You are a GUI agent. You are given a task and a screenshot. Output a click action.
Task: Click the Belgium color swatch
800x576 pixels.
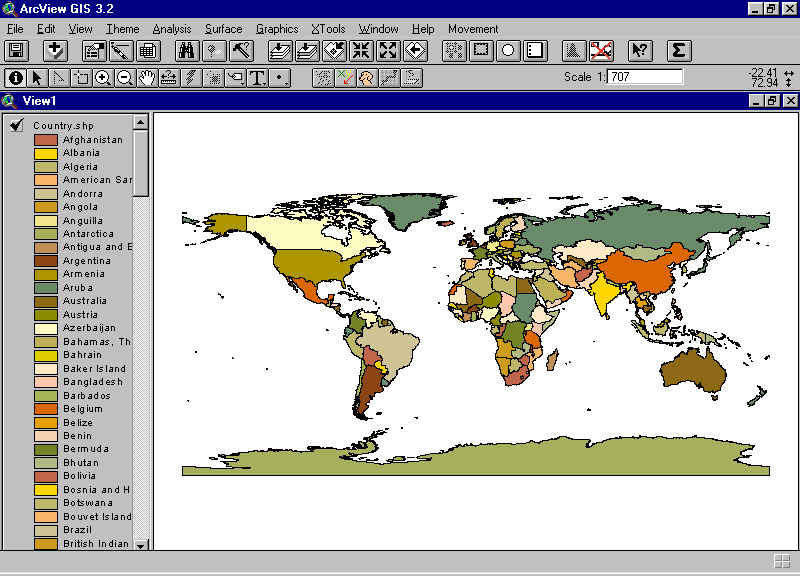pyautogui.click(x=45, y=409)
